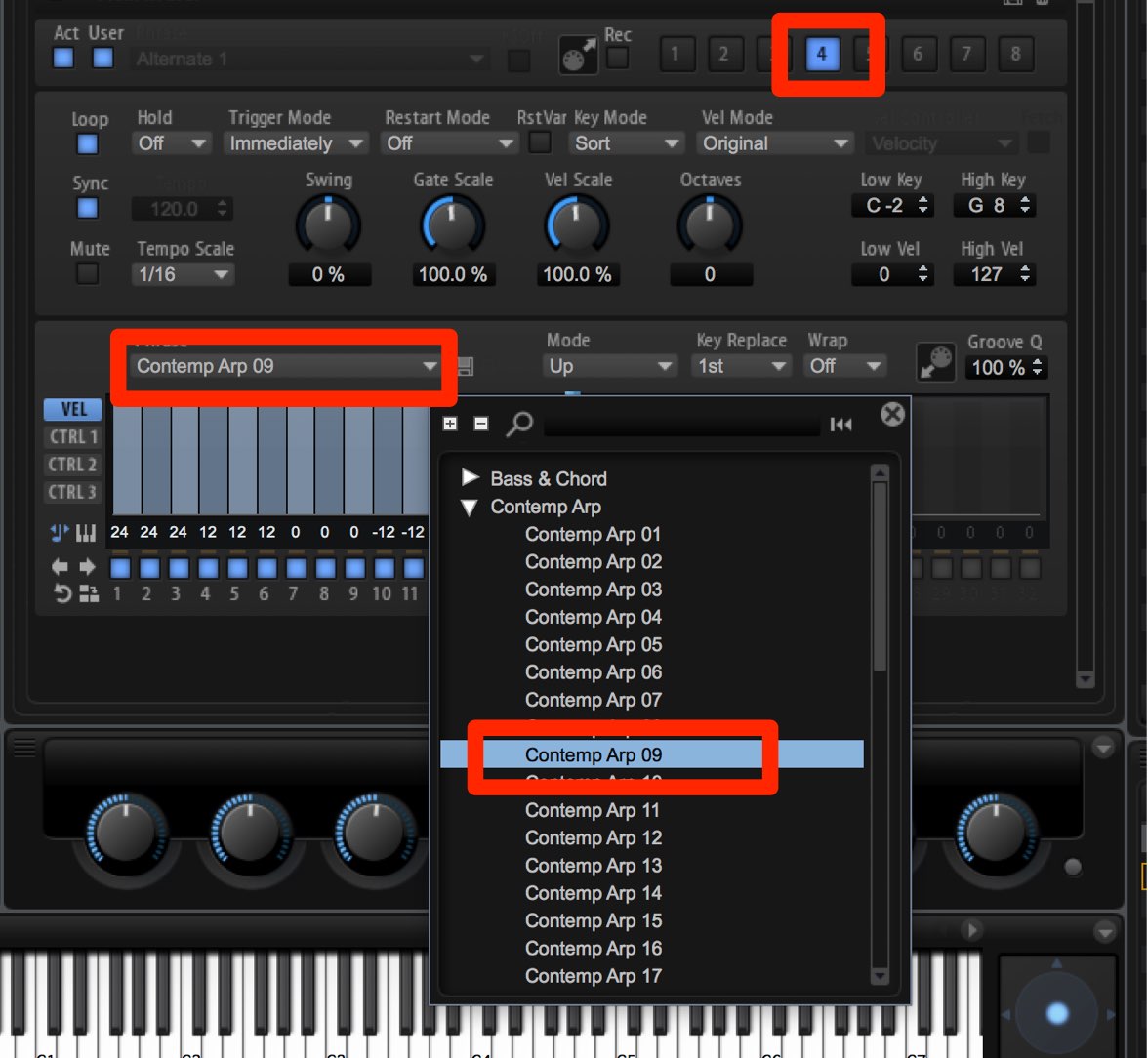Click the magnifier search icon
This screenshot has width=1148, height=1058.
click(519, 424)
